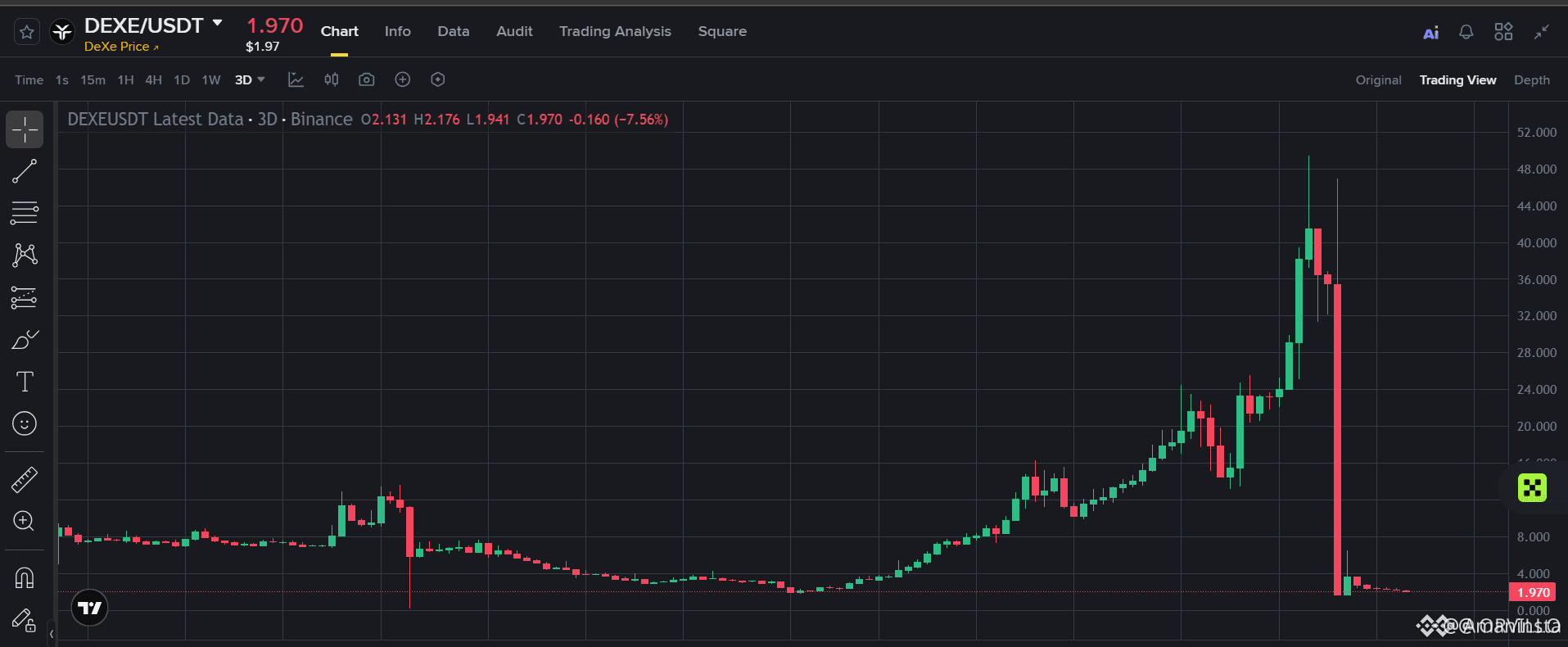Open the emoji icons tool
The height and width of the screenshot is (647, 1568).
(x=25, y=423)
